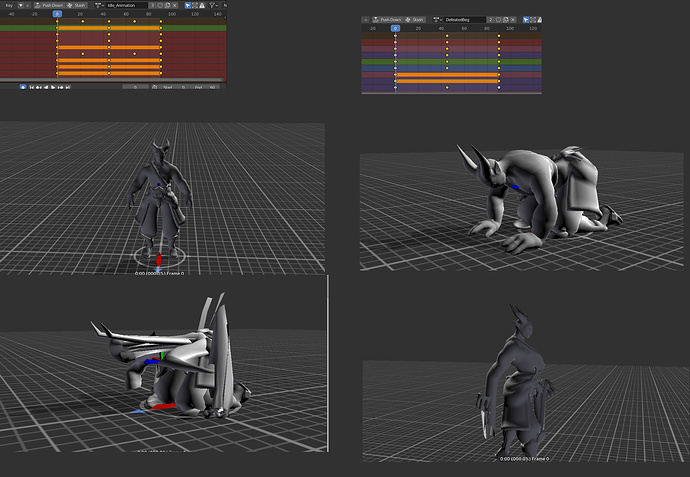The image size is (690, 477).
Task: Open the Key menu in Idle_Animation editor
Action: point(9,5)
